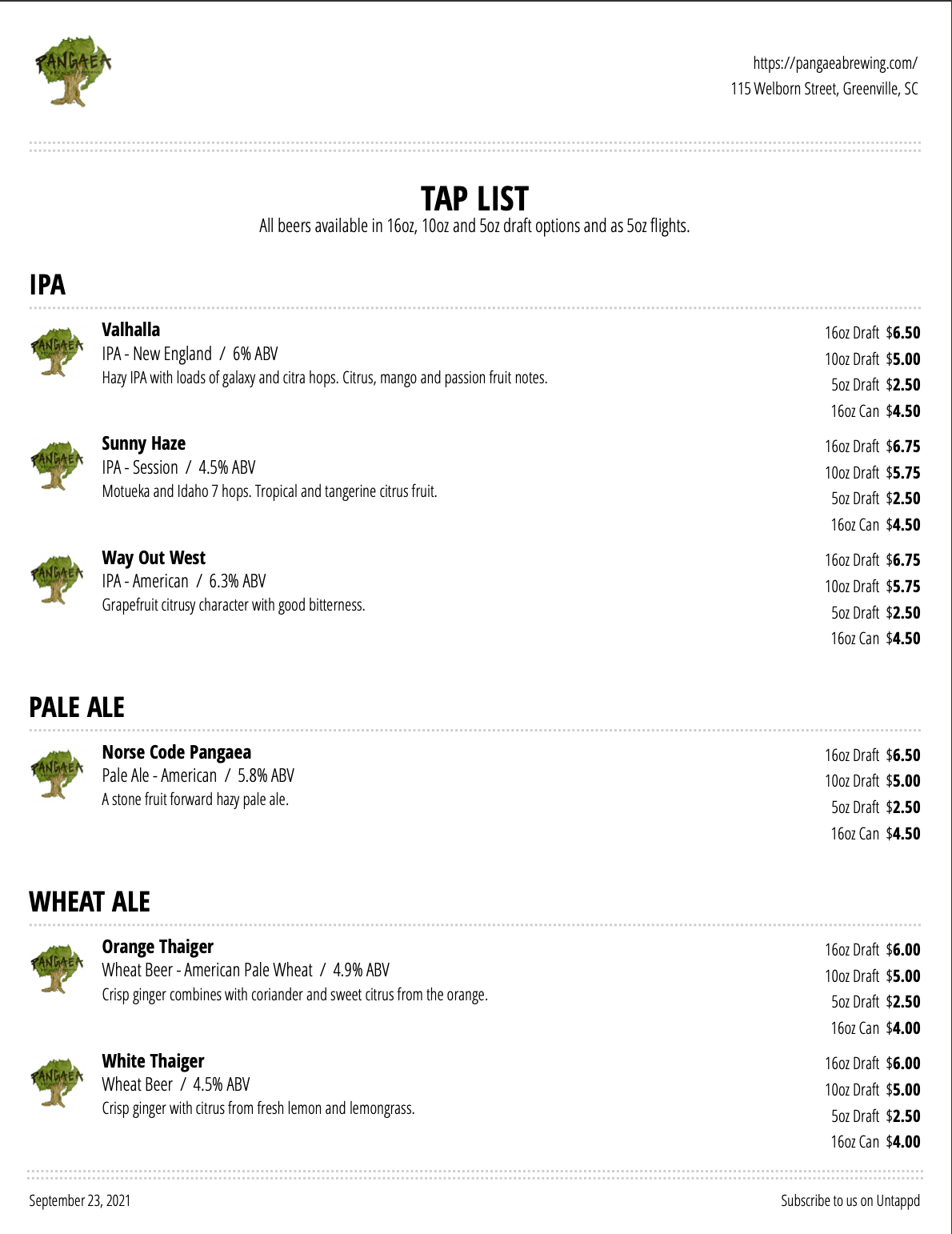Select the Valhalla beer name

pos(131,330)
